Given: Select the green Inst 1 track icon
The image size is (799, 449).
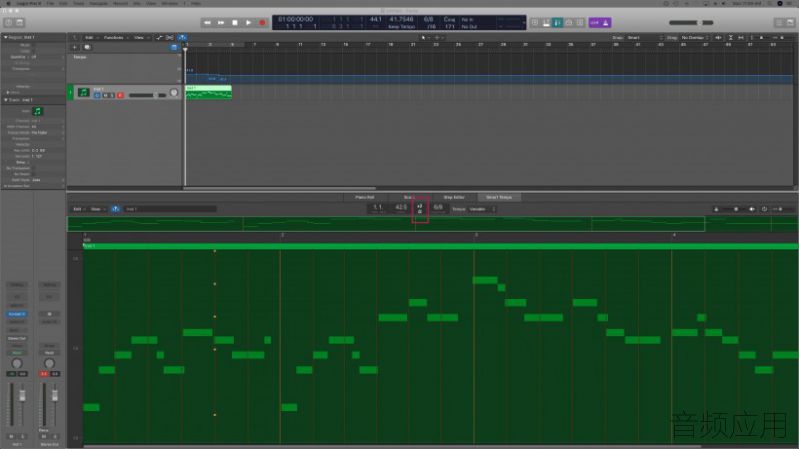Looking at the screenshot, I should coord(83,92).
